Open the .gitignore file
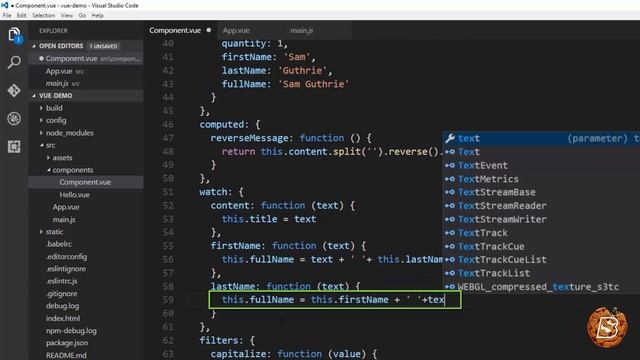The image size is (640, 360). click(62, 293)
